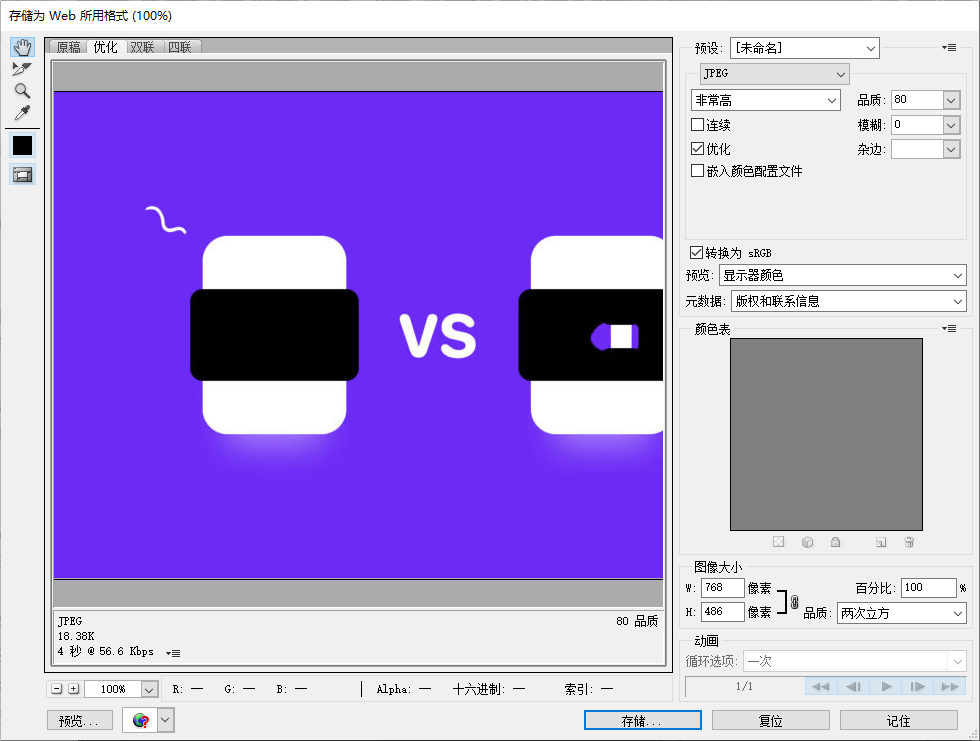
Task: Open the 元数据 dropdown
Action: point(848,301)
